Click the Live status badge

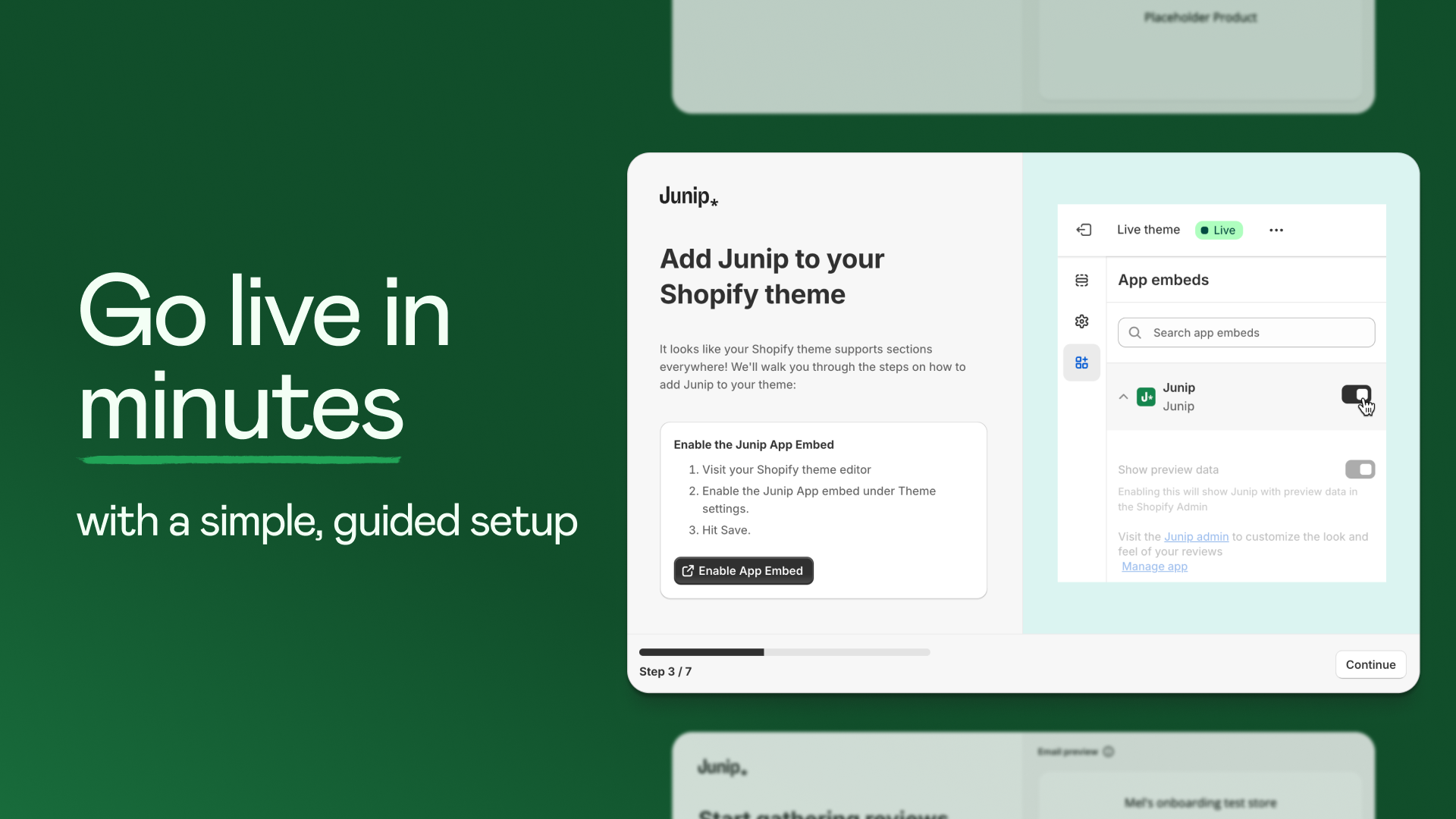[1219, 231]
